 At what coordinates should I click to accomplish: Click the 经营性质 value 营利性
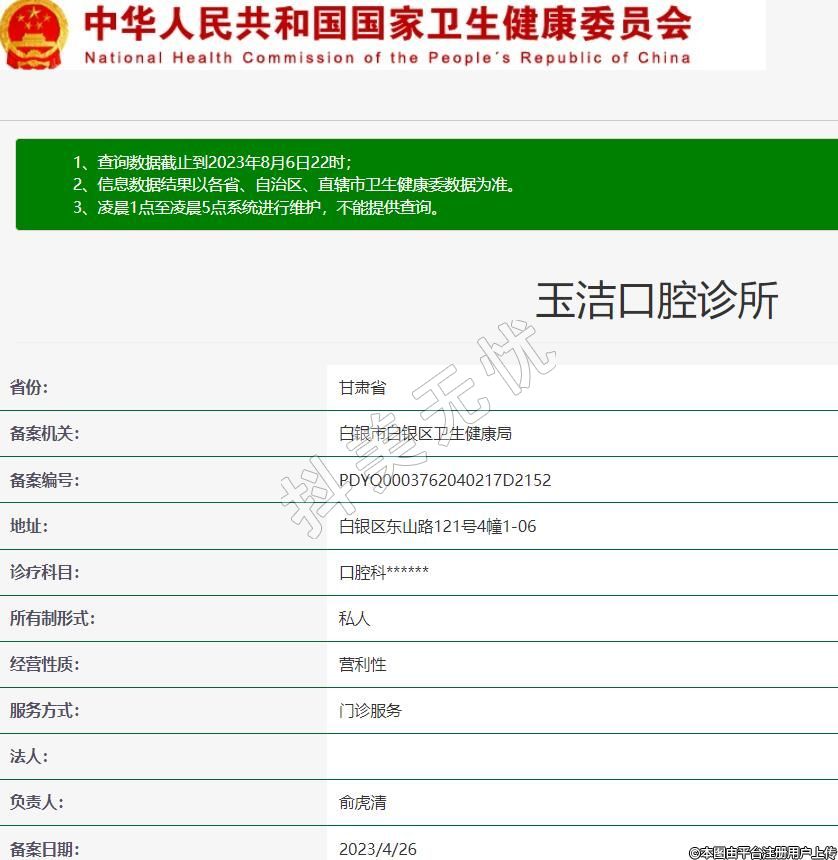pyautogui.click(x=362, y=665)
